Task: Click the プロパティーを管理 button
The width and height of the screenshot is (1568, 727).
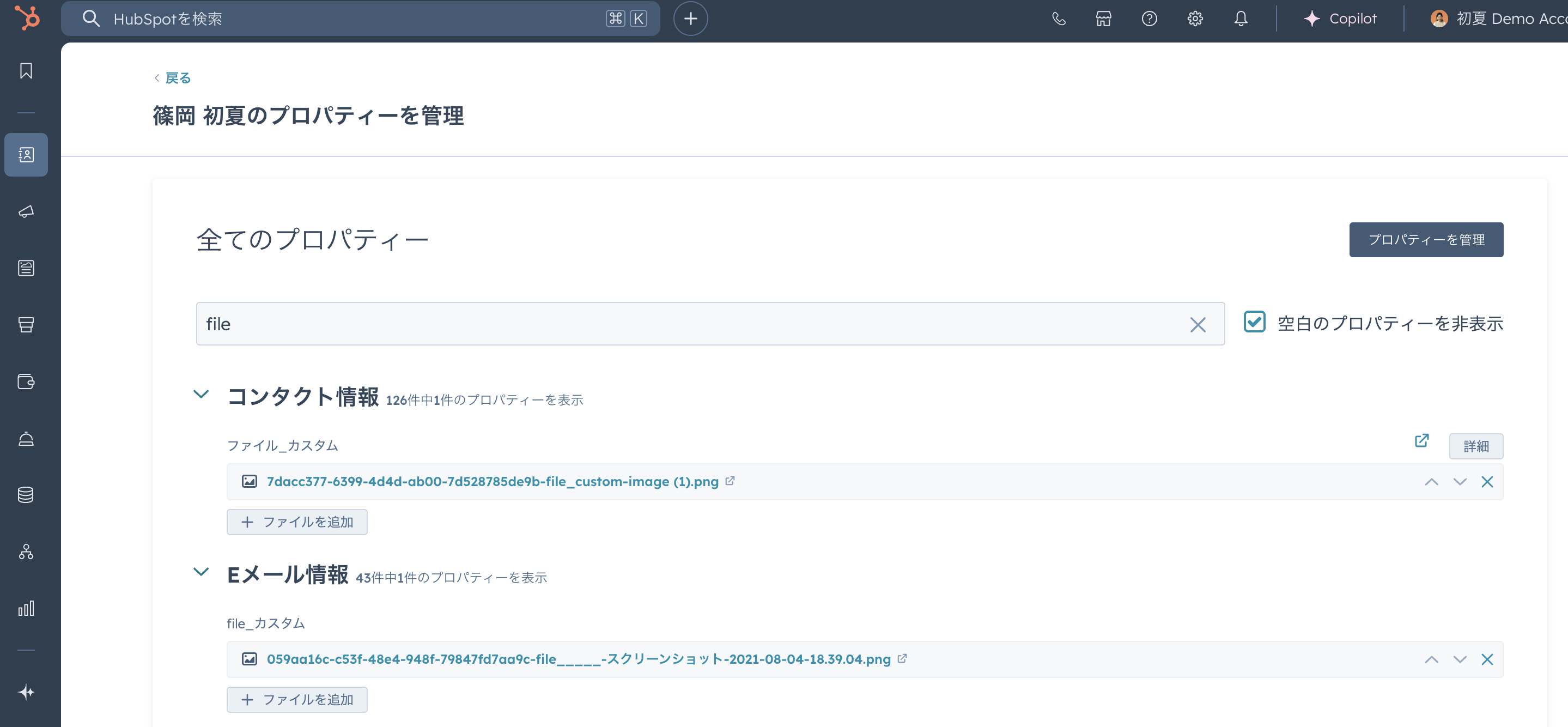Action: coord(1426,239)
